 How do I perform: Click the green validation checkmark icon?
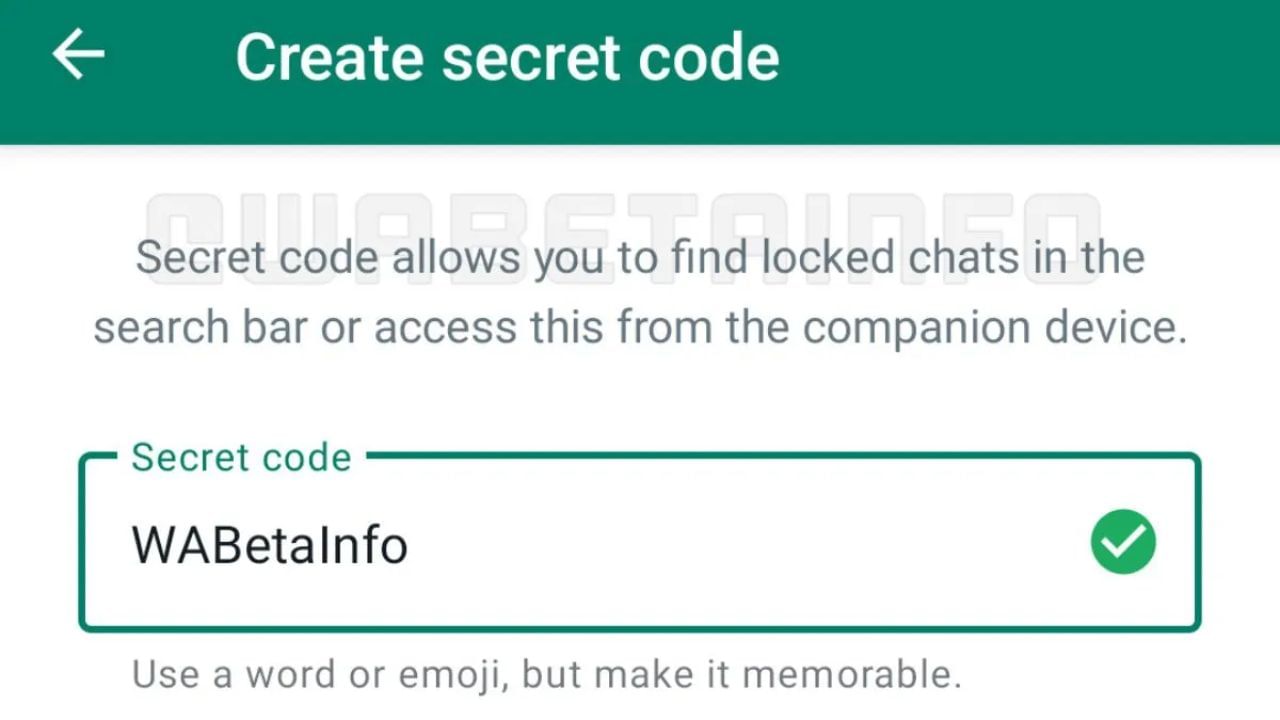tap(1123, 542)
